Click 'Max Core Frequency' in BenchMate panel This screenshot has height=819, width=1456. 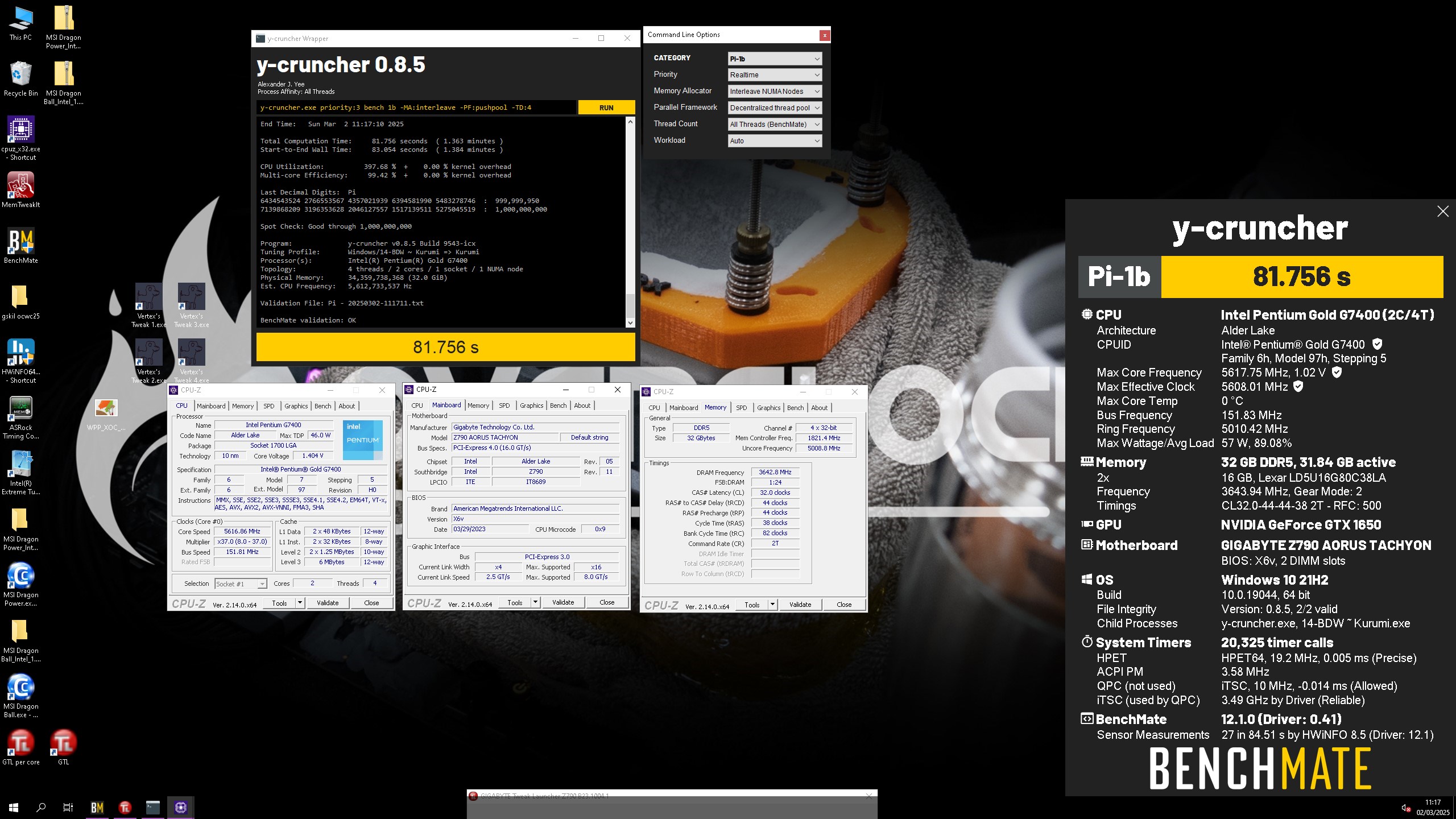click(1149, 373)
